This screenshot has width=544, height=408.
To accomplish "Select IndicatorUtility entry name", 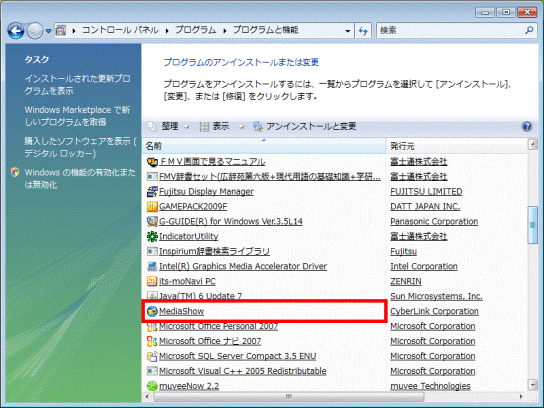I will pos(188,236).
